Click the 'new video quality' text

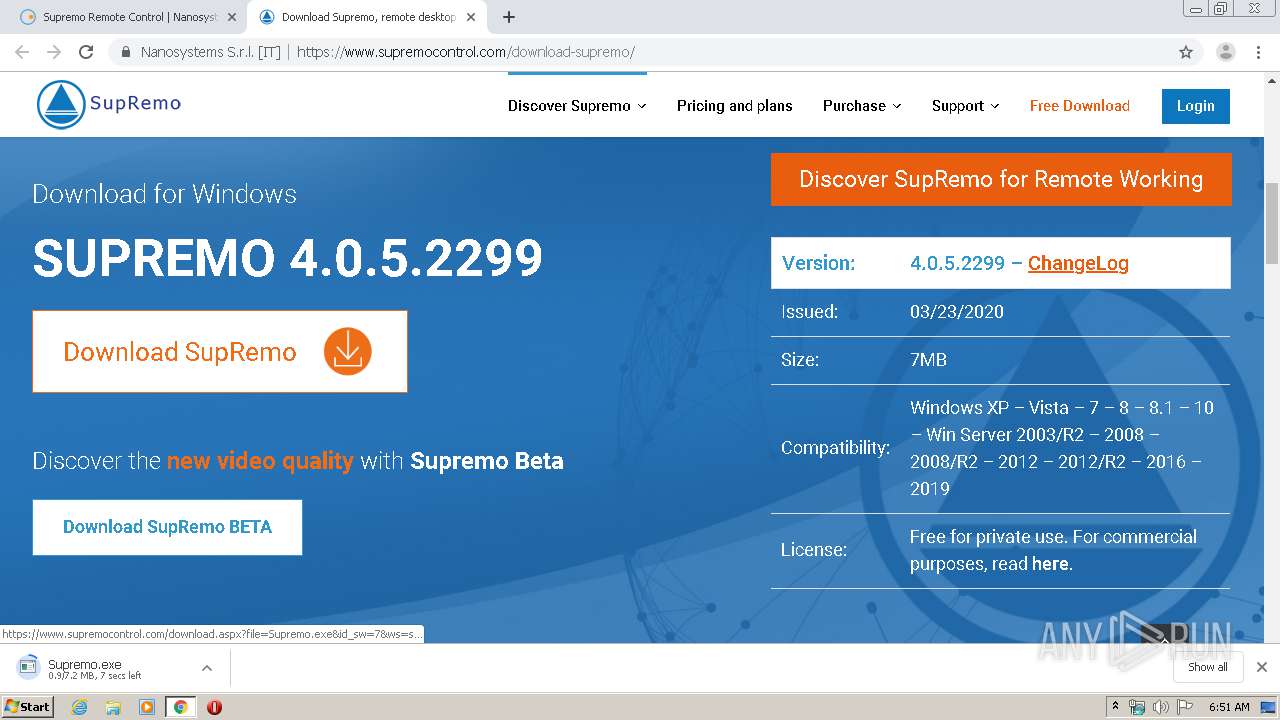pyautogui.click(x=260, y=461)
